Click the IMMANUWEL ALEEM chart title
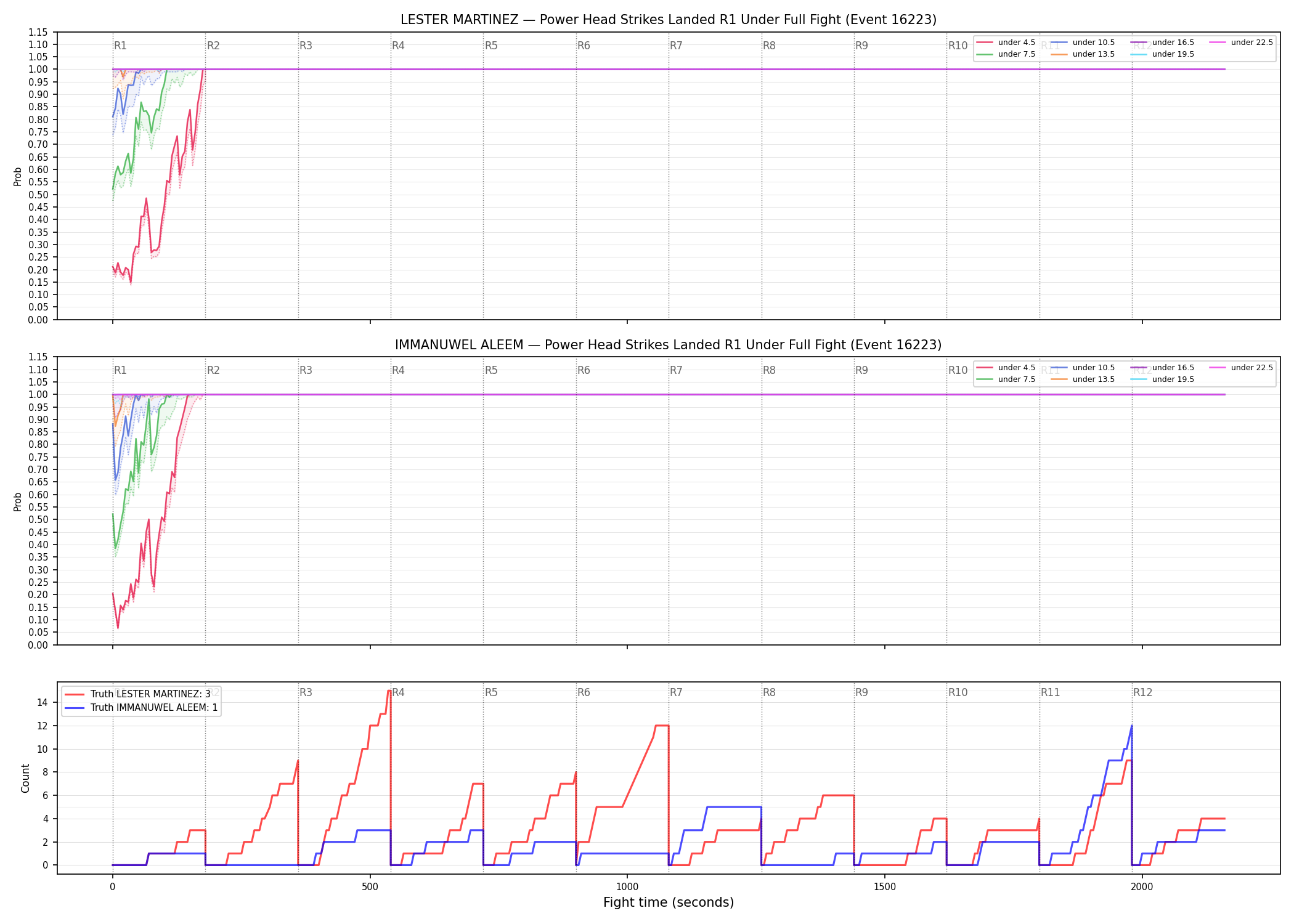 (669, 345)
